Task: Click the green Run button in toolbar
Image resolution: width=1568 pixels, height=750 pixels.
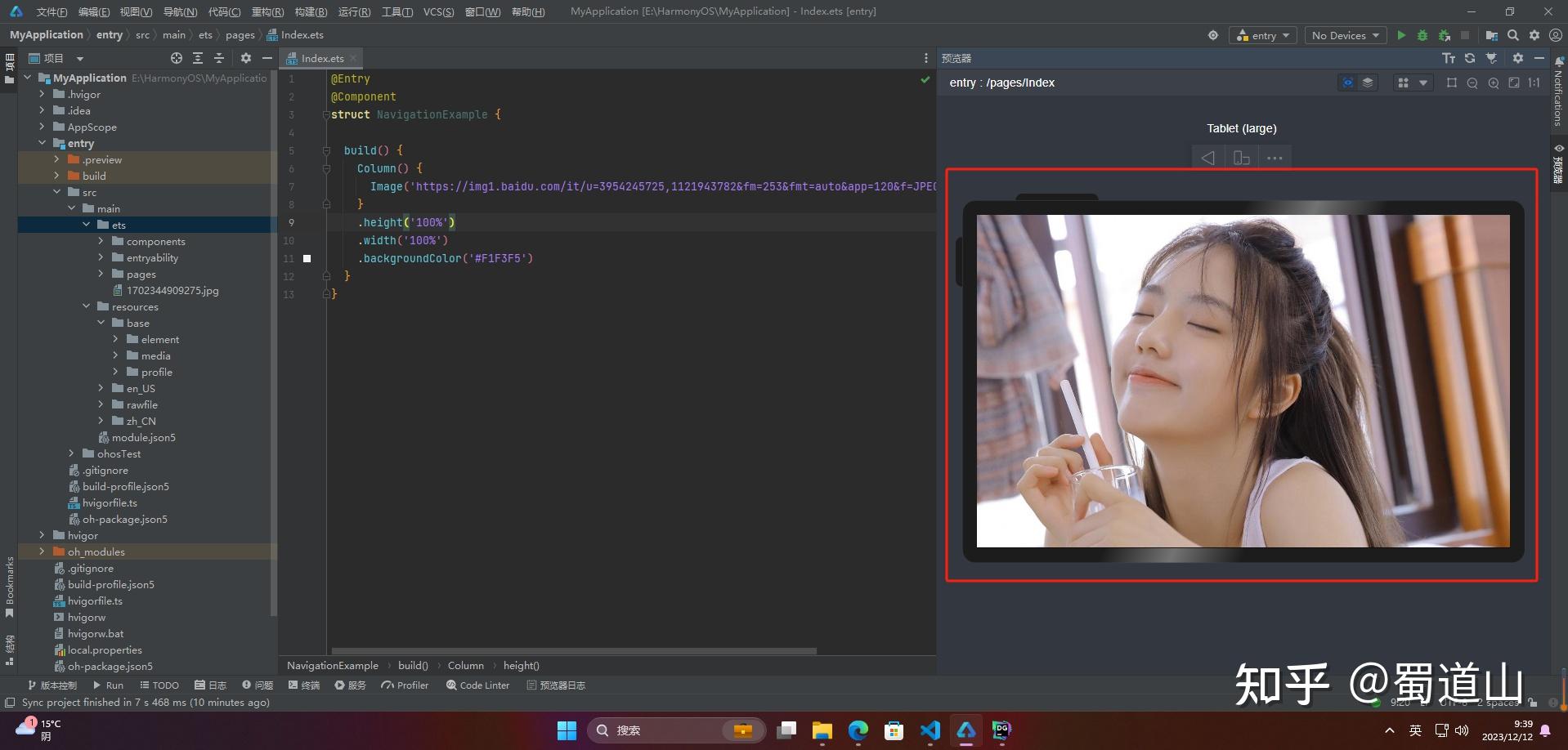Action: (x=1401, y=35)
